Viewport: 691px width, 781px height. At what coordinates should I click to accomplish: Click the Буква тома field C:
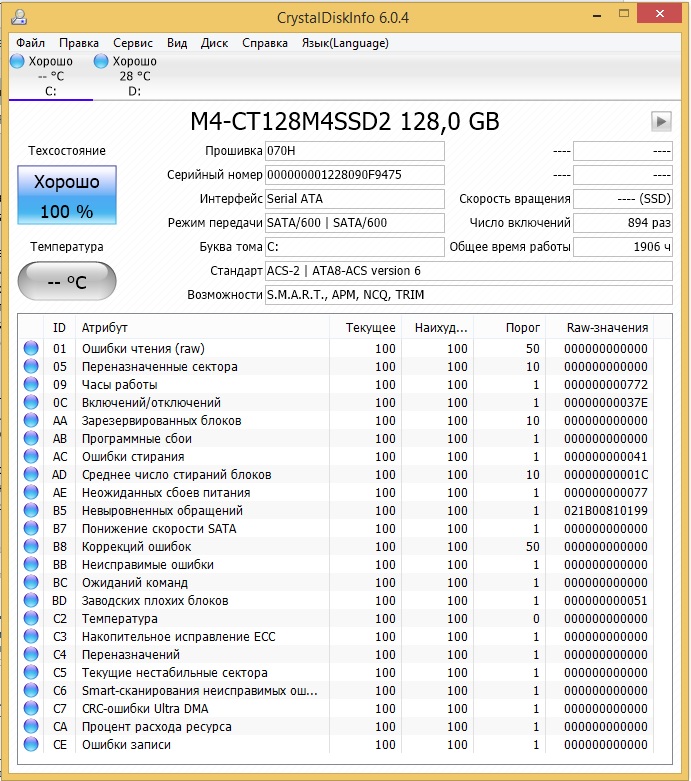tap(354, 247)
